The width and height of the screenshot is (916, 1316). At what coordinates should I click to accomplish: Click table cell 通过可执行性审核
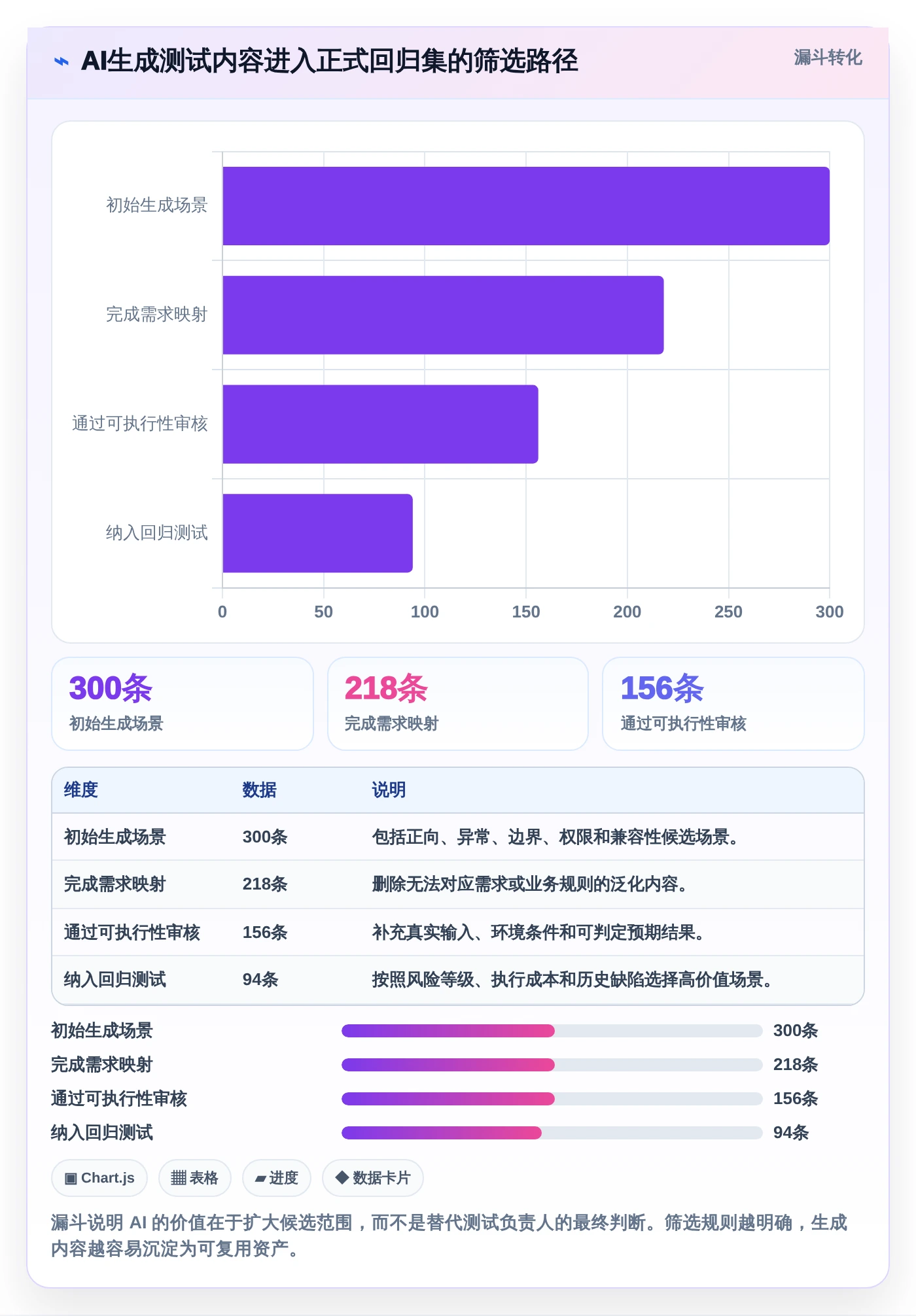[132, 933]
